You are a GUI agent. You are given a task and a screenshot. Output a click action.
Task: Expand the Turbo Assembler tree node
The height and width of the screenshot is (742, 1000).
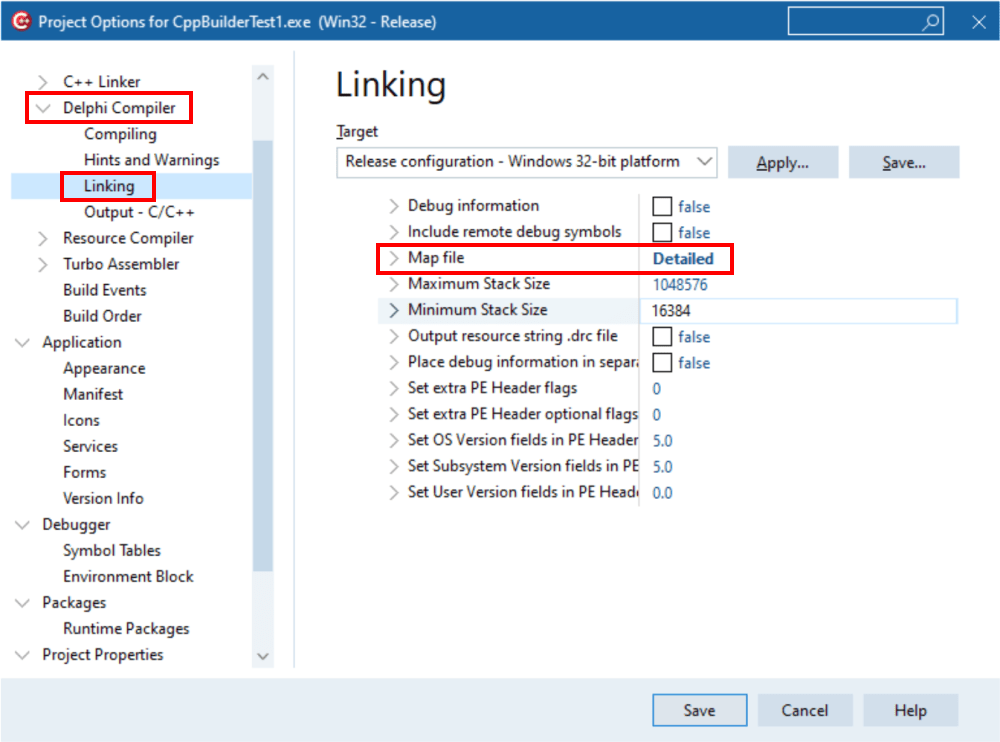click(x=43, y=264)
